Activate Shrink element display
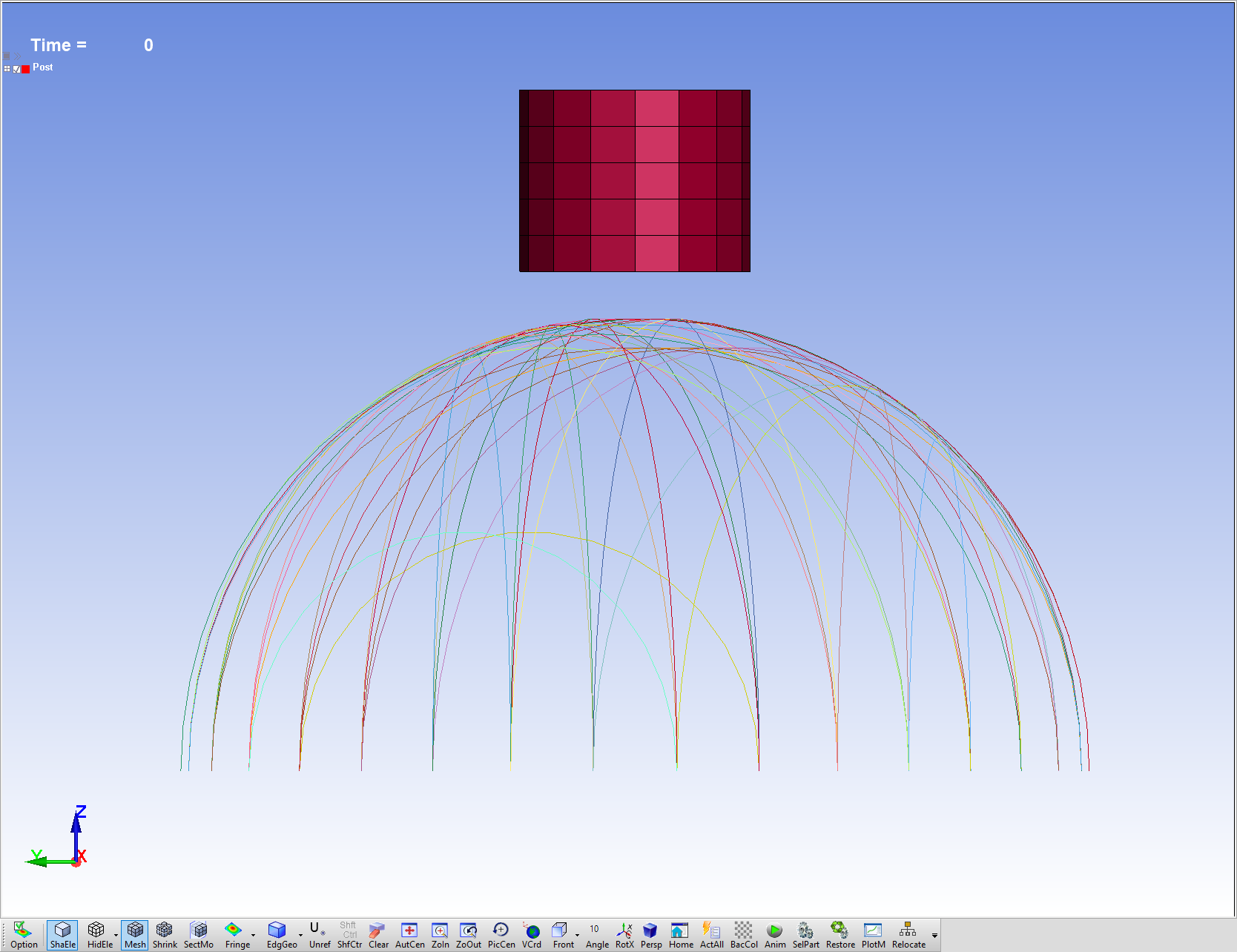Image resolution: width=1237 pixels, height=952 pixels. [165, 935]
